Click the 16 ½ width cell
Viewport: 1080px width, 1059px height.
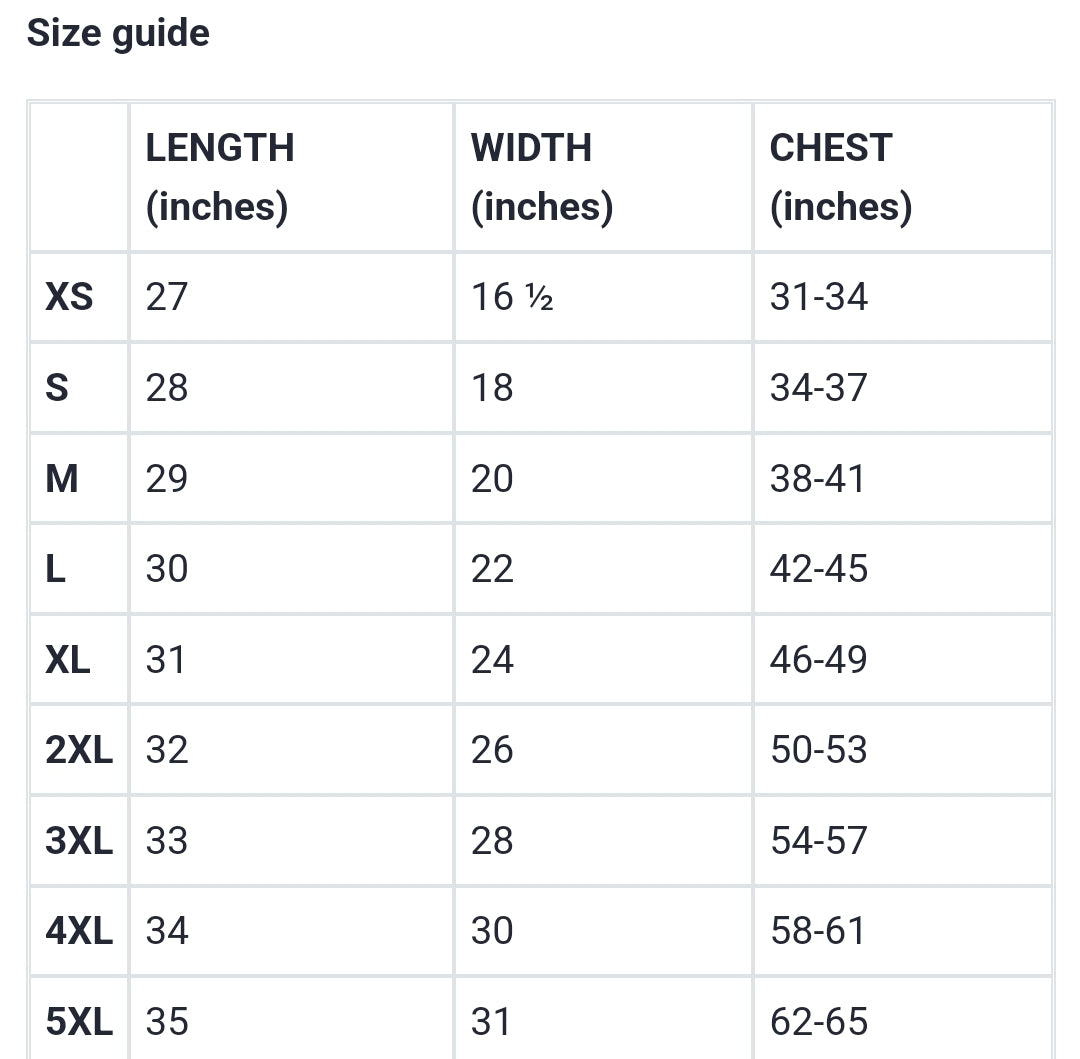512,297
